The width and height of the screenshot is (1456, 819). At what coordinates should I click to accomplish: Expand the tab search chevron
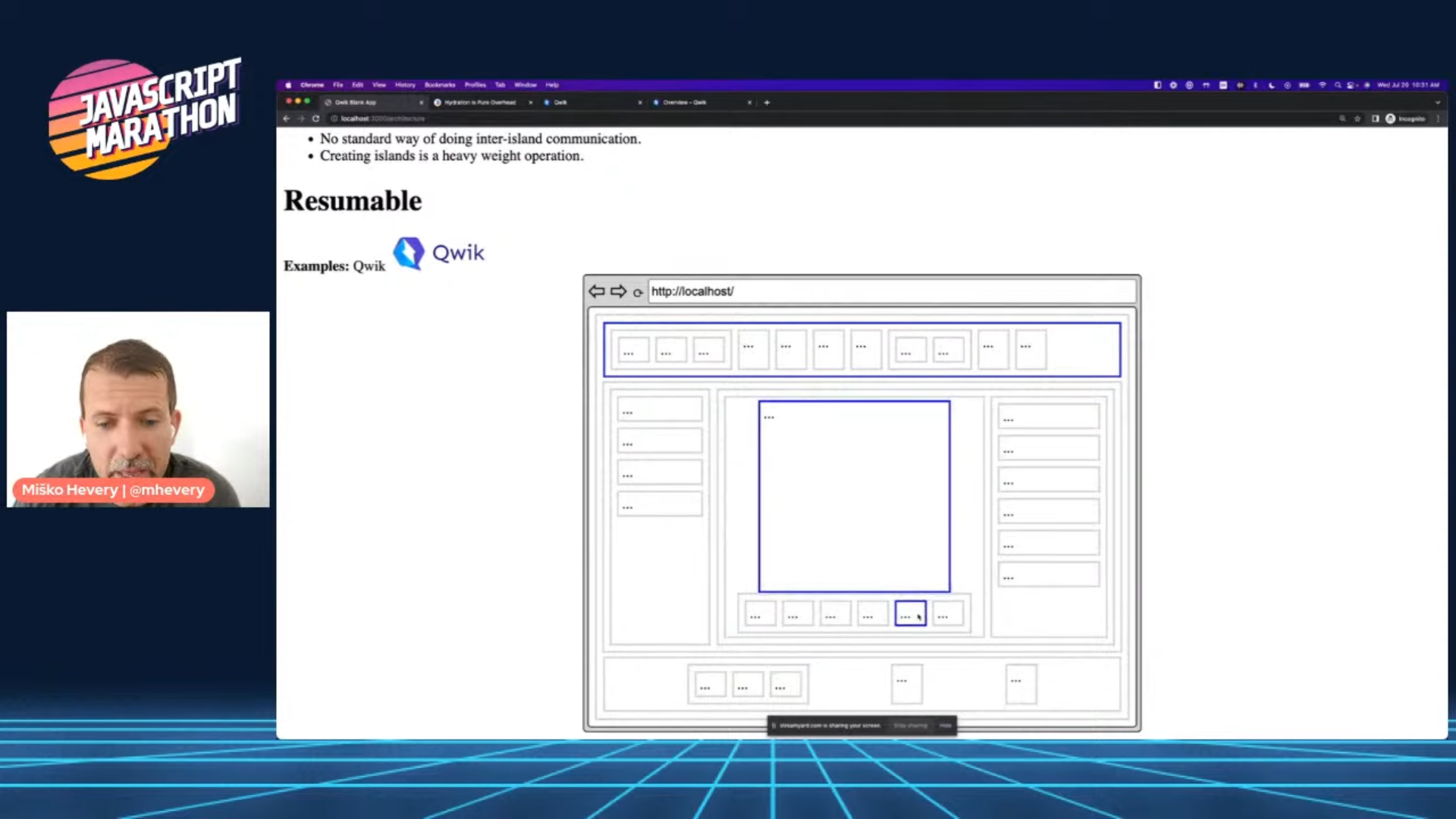[x=1437, y=102]
